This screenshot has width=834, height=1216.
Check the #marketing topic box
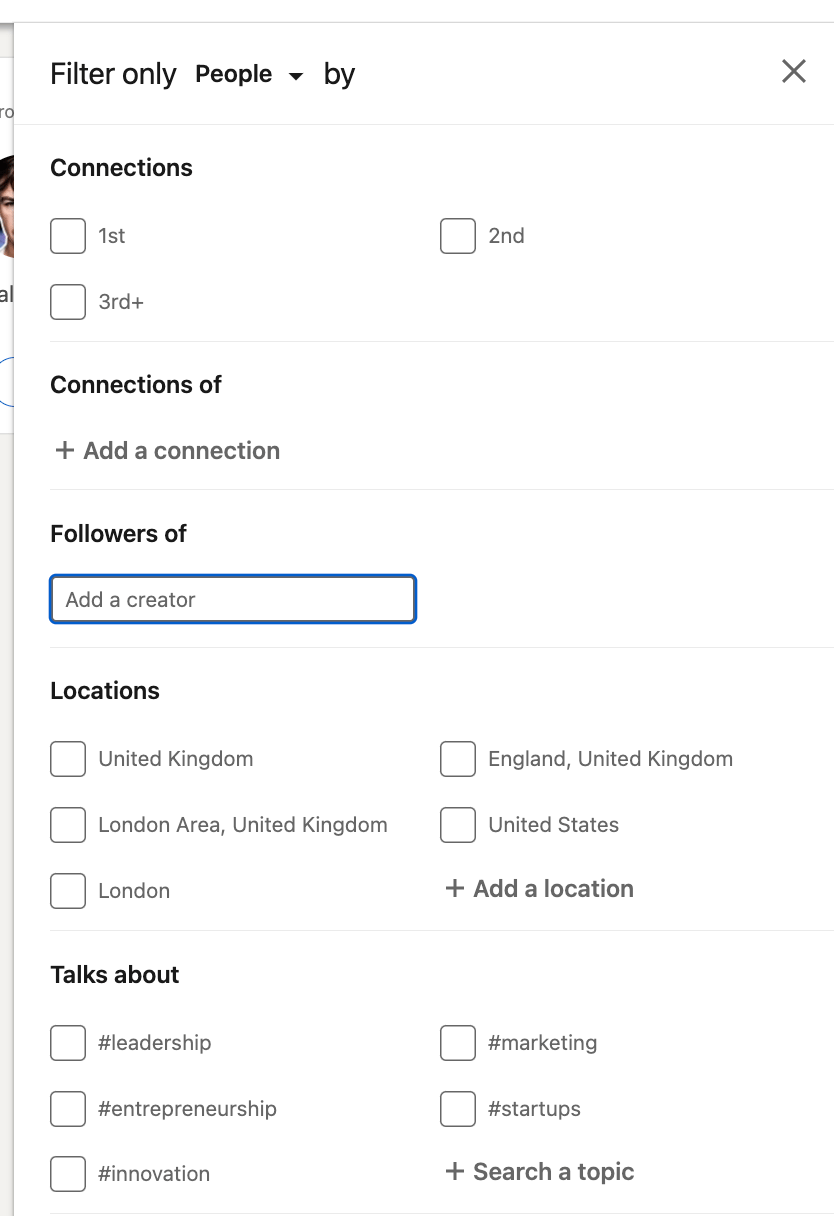click(458, 1043)
